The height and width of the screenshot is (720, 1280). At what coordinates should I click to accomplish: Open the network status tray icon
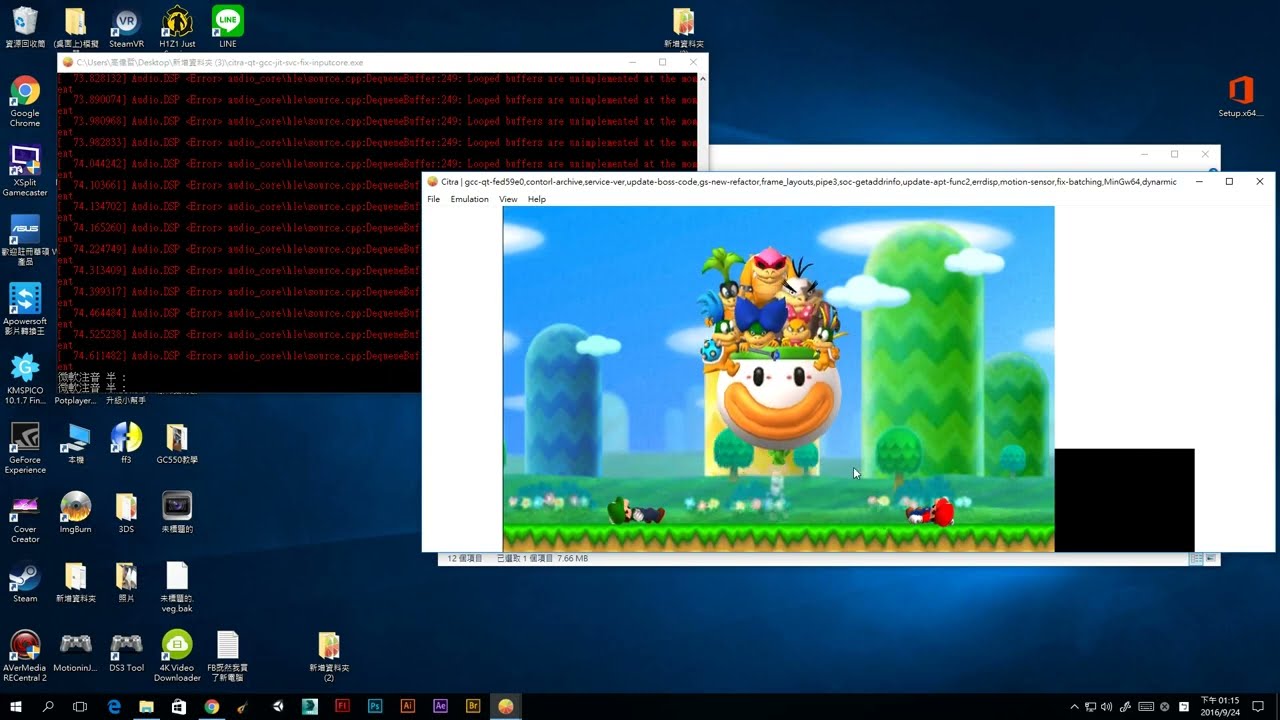click(x=1091, y=707)
